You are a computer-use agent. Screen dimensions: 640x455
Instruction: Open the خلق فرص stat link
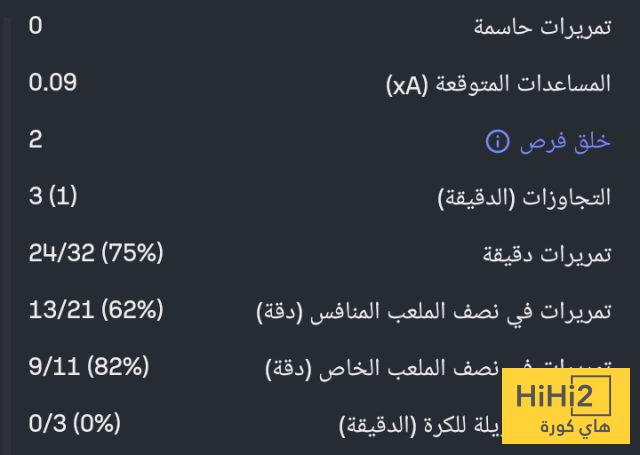565,142
